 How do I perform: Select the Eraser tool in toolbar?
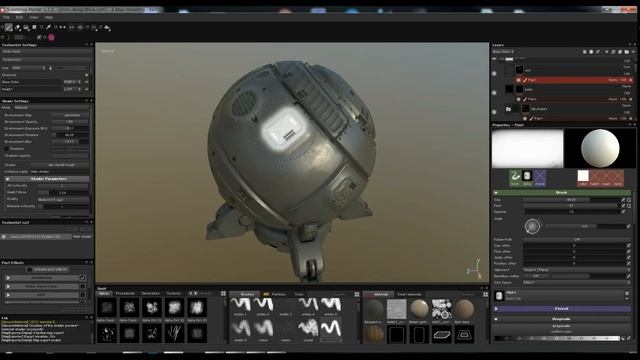click(18, 28)
